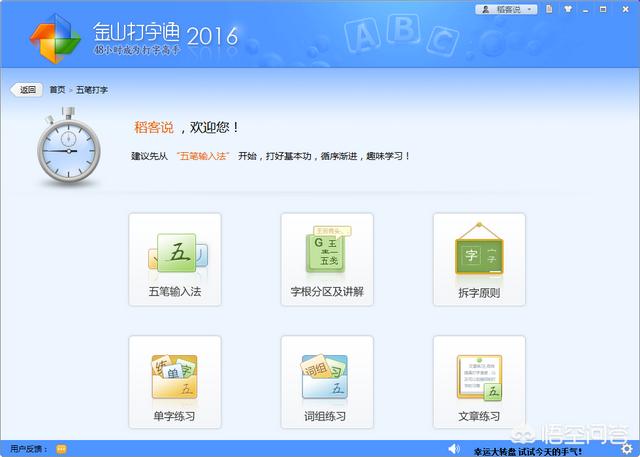Click the stopwatch image
The width and height of the screenshot is (640, 457).
[x=67, y=148]
